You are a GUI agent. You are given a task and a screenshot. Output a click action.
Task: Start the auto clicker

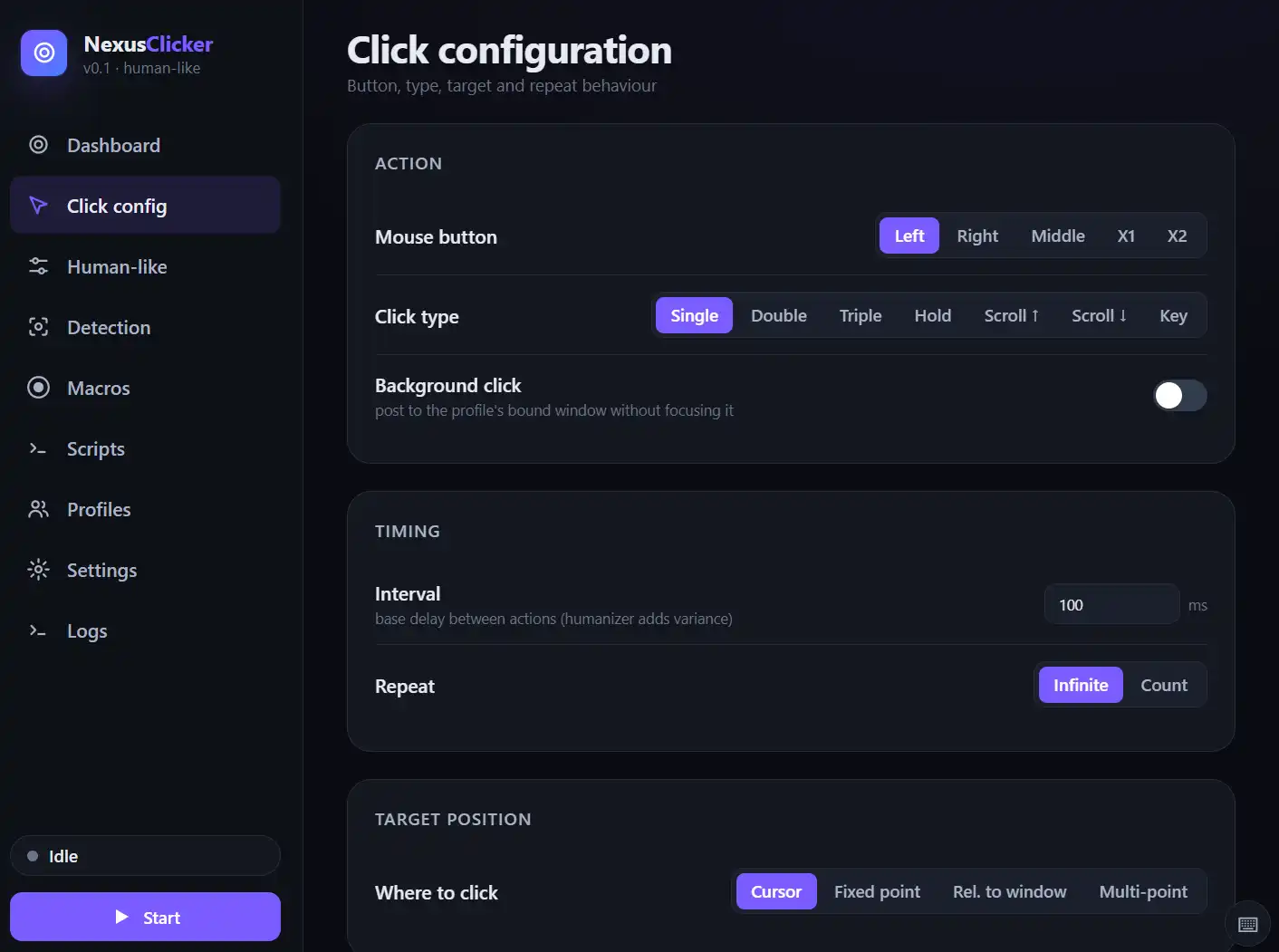click(x=145, y=917)
